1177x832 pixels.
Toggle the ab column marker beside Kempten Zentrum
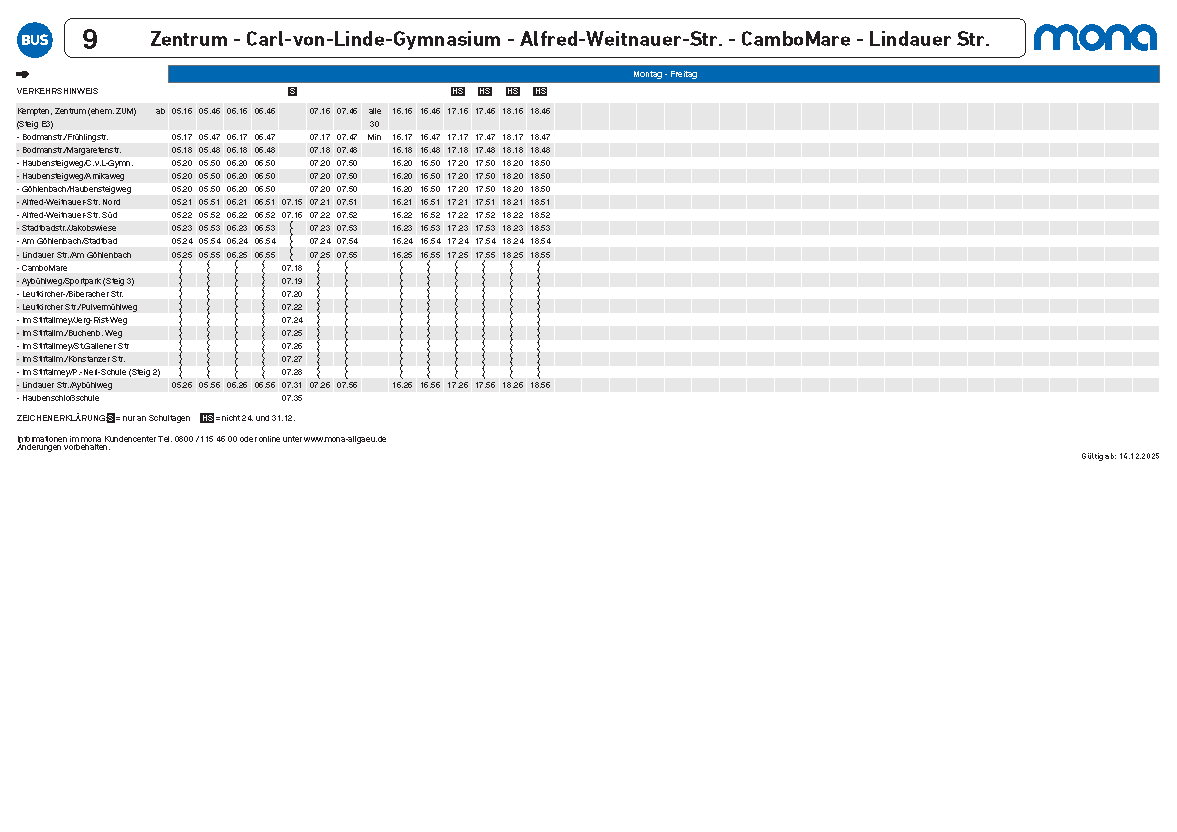(x=159, y=111)
